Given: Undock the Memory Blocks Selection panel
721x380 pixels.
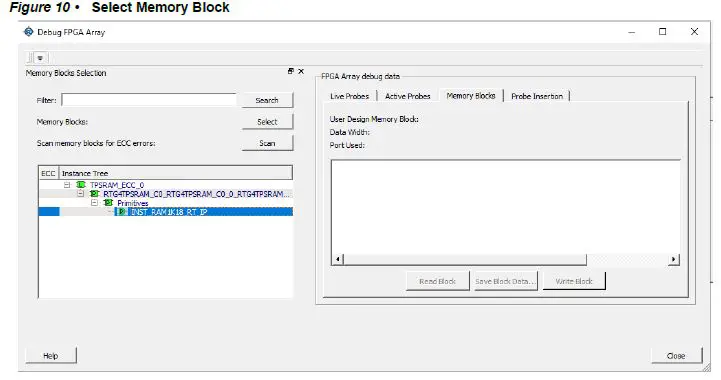Looking at the screenshot, I should click(291, 71).
